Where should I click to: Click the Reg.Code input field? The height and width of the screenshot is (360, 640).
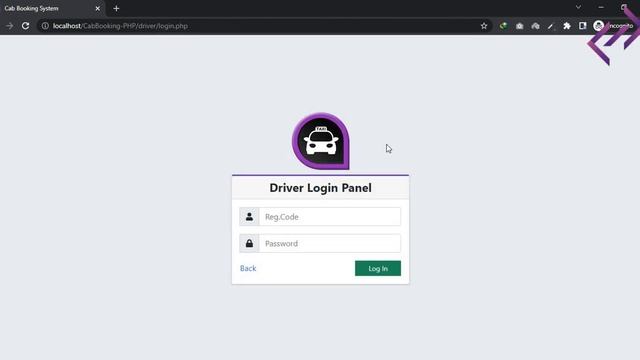pos(330,217)
